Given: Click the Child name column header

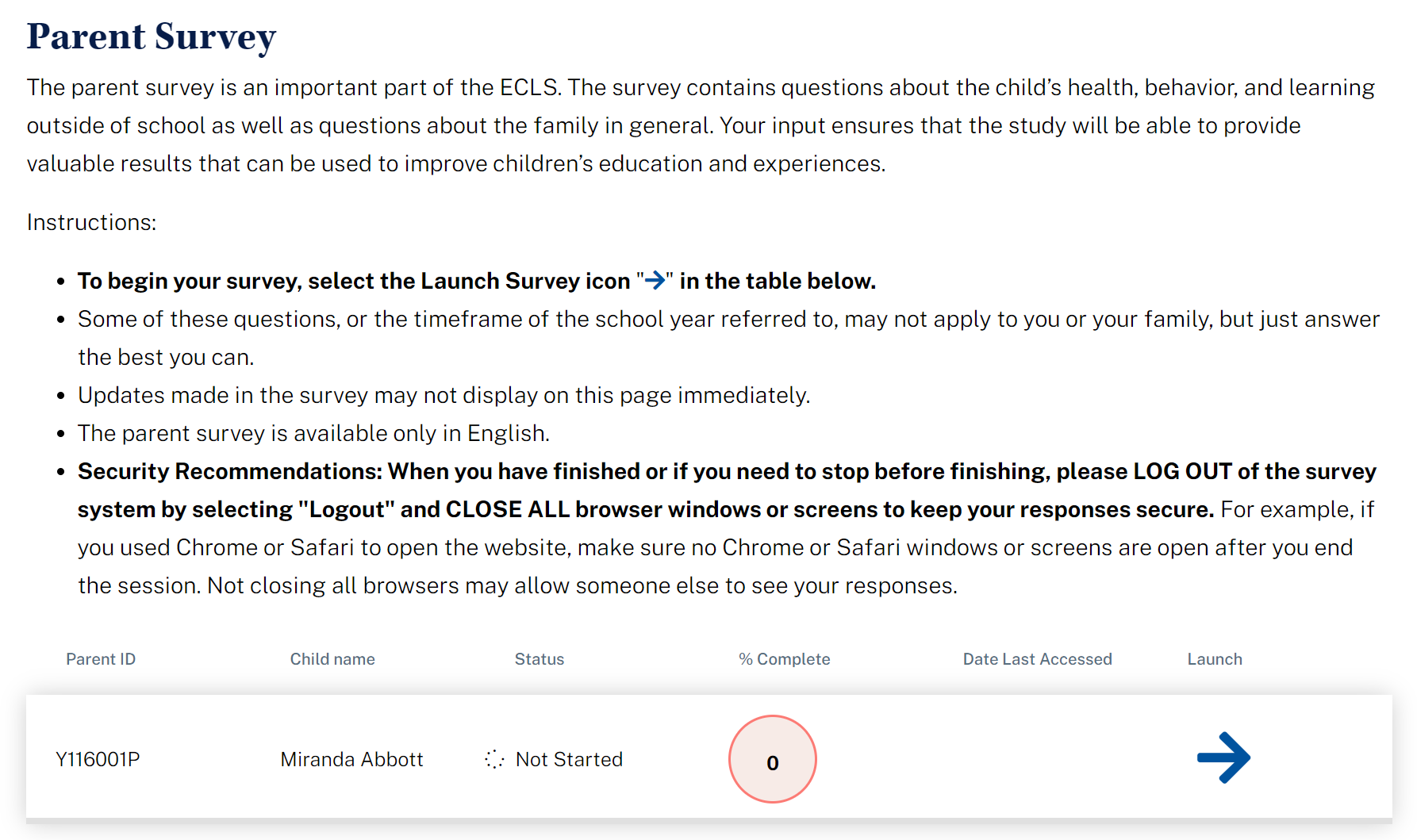Looking at the screenshot, I should point(332,659).
